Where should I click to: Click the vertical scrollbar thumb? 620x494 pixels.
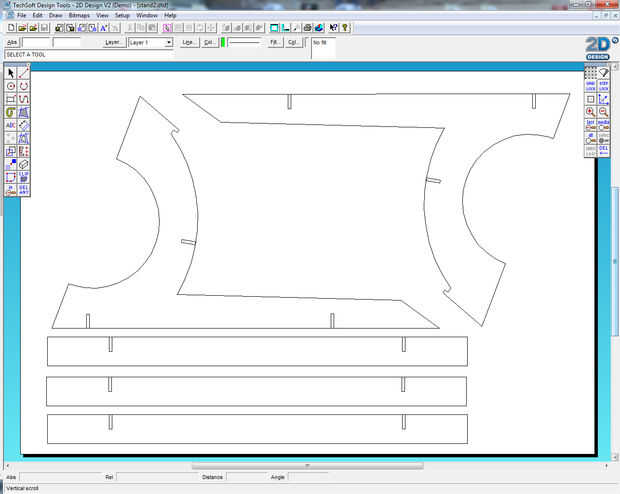coord(615,261)
